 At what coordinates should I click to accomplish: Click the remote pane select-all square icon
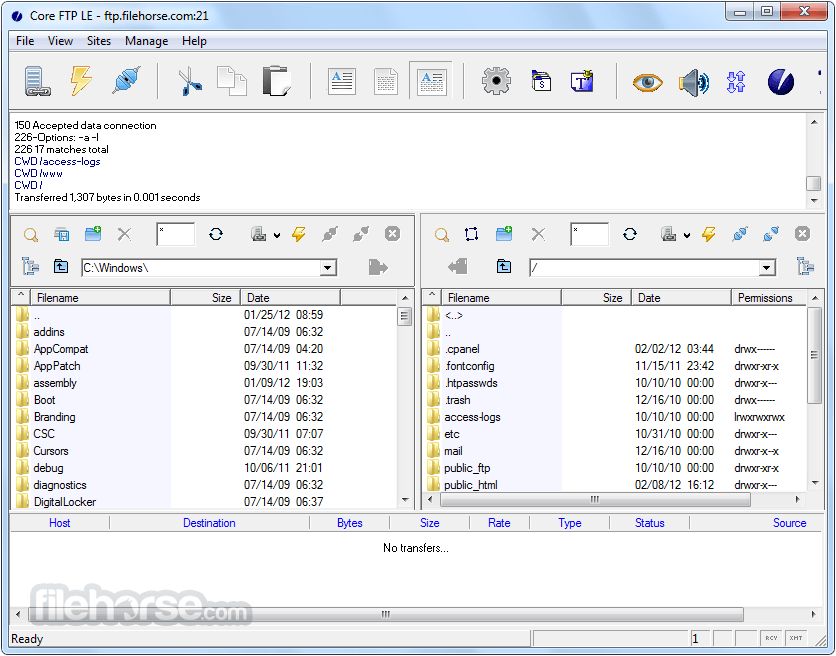[471, 234]
